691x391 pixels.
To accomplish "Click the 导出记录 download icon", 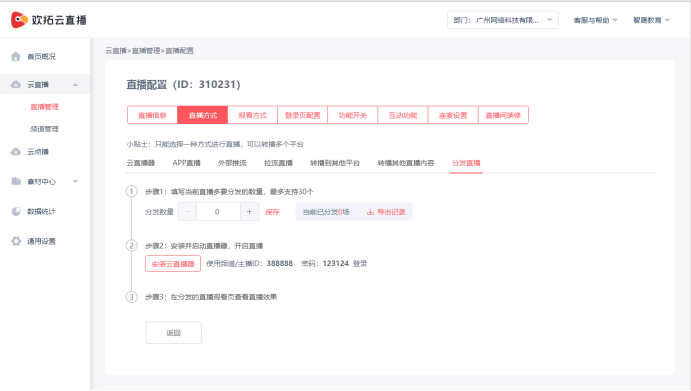I will (x=370, y=212).
